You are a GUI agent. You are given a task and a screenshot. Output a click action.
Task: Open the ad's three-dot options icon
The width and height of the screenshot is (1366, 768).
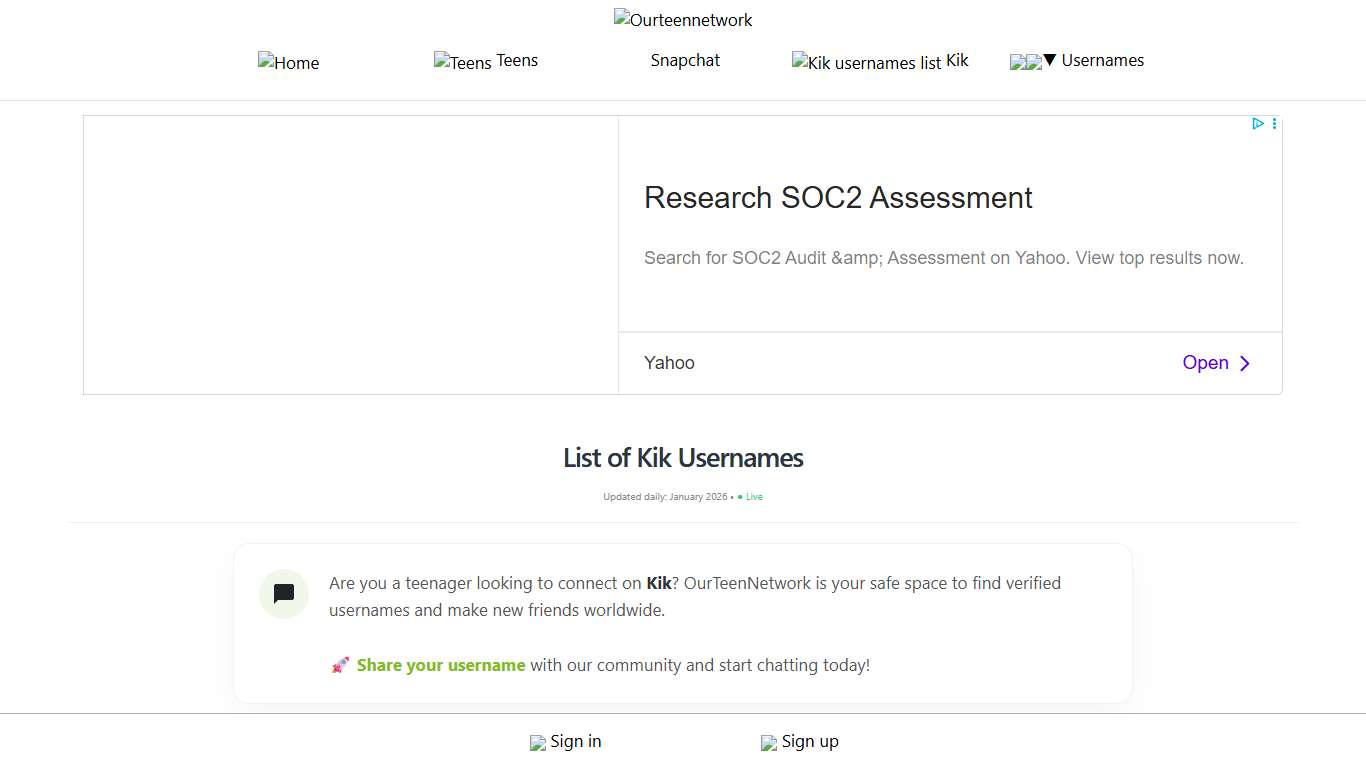click(x=1274, y=123)
